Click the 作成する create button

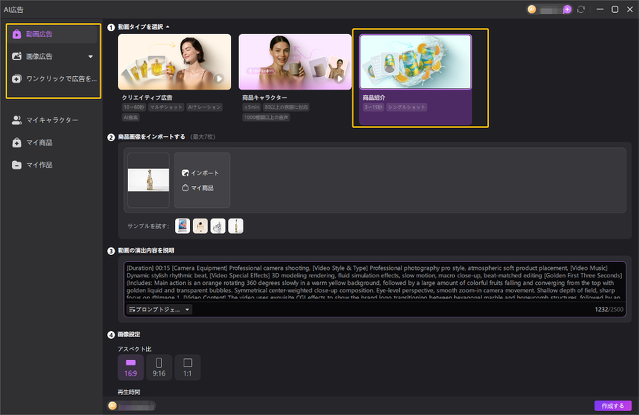pyautogui.click(x=613, y=406)
